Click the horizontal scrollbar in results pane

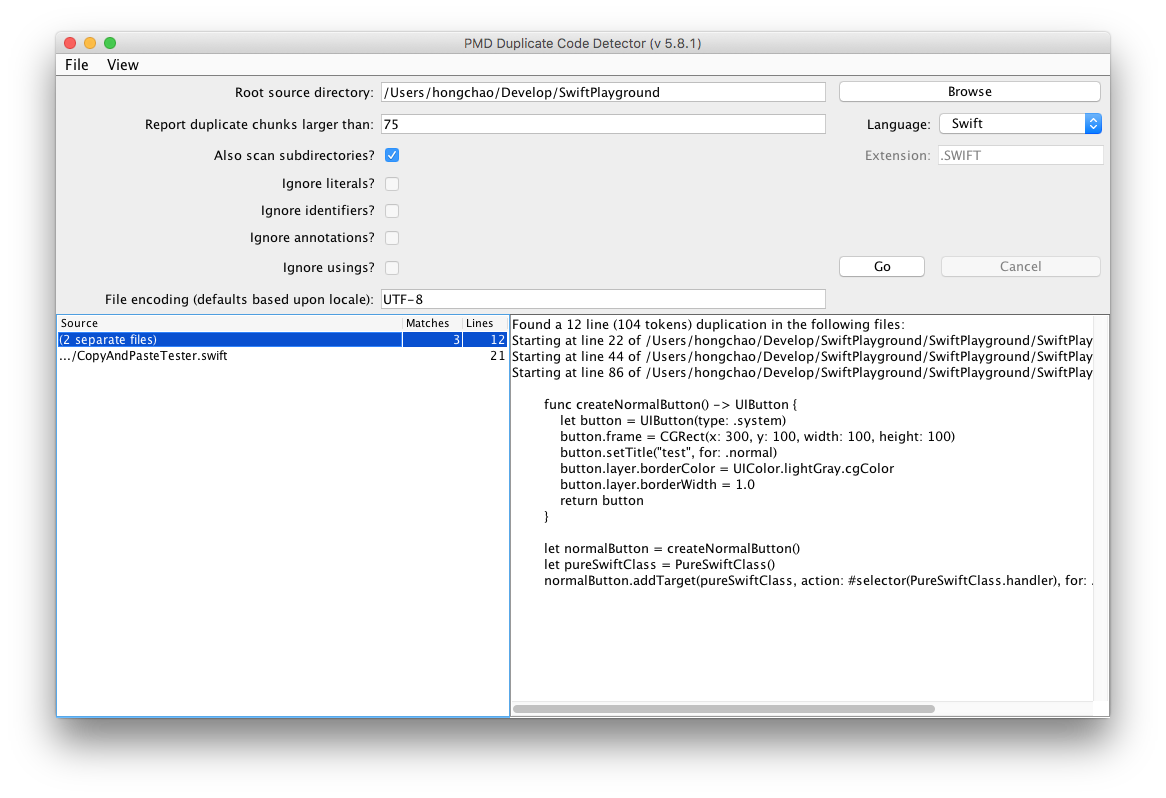pos(724,709)
